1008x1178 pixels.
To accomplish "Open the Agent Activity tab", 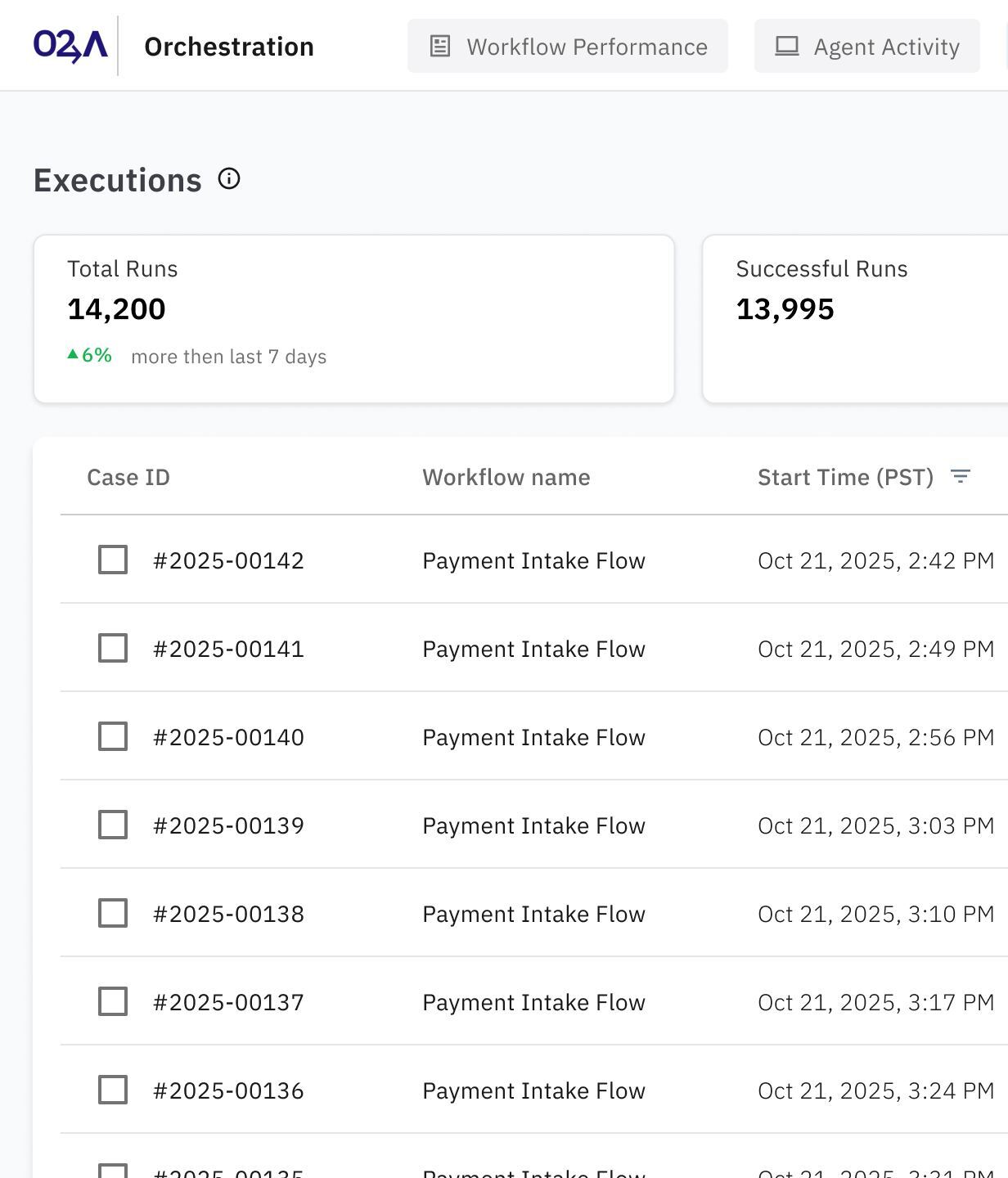I will [x=867, y=47].
